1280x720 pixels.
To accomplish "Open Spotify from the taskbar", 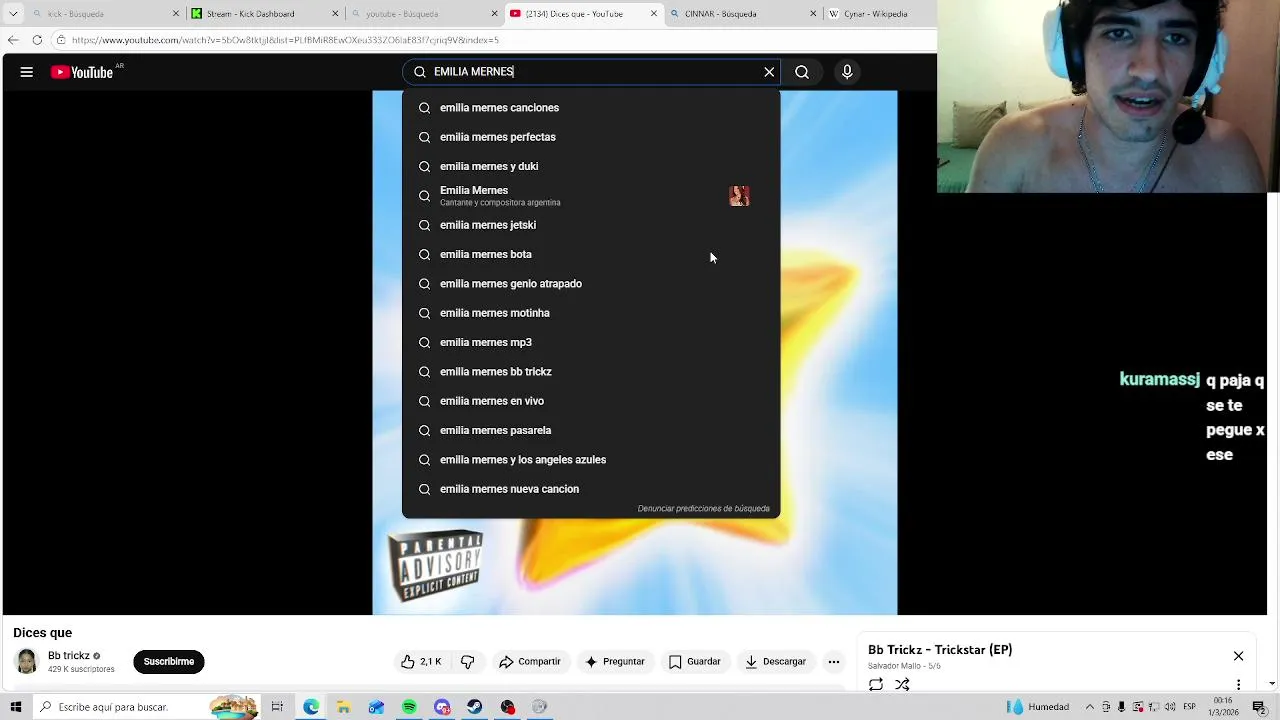I will (x=409, y=707).
